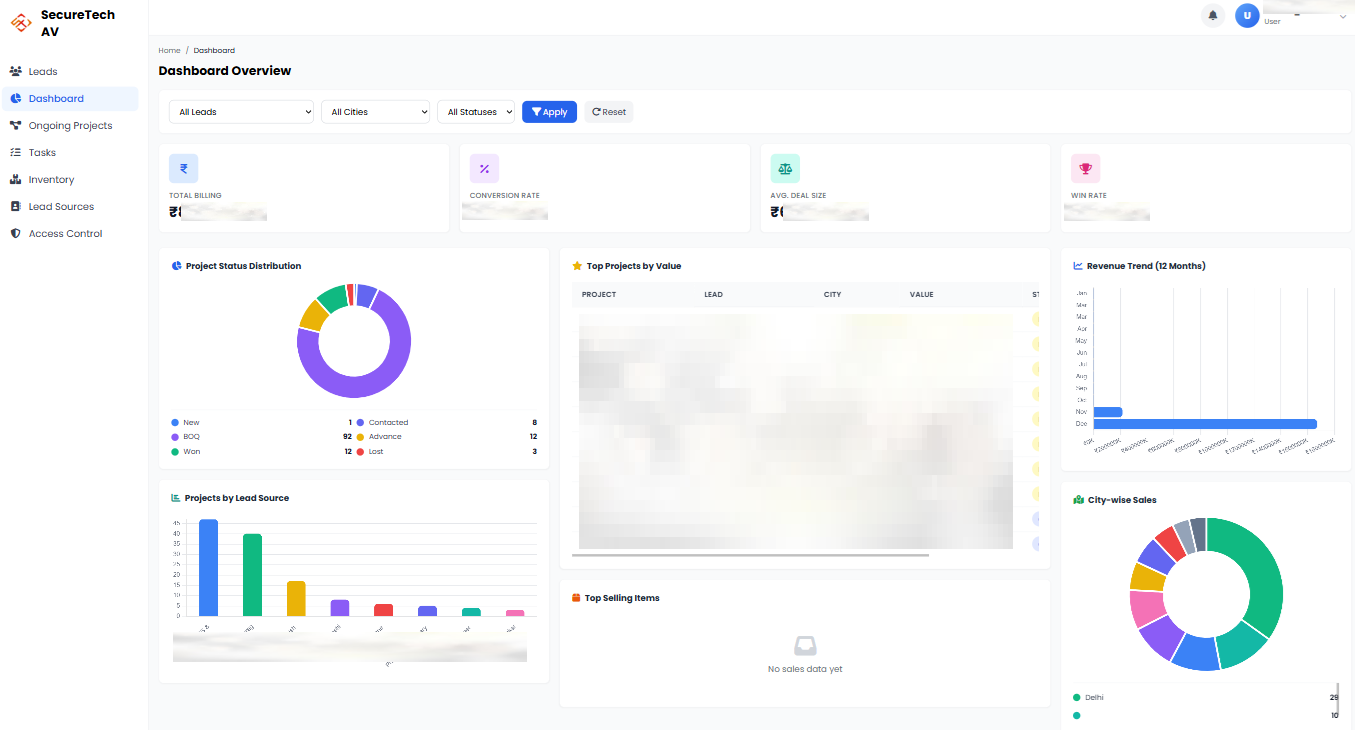Click the user avatar circle
1355x730 pixels.
point(1247,15)
